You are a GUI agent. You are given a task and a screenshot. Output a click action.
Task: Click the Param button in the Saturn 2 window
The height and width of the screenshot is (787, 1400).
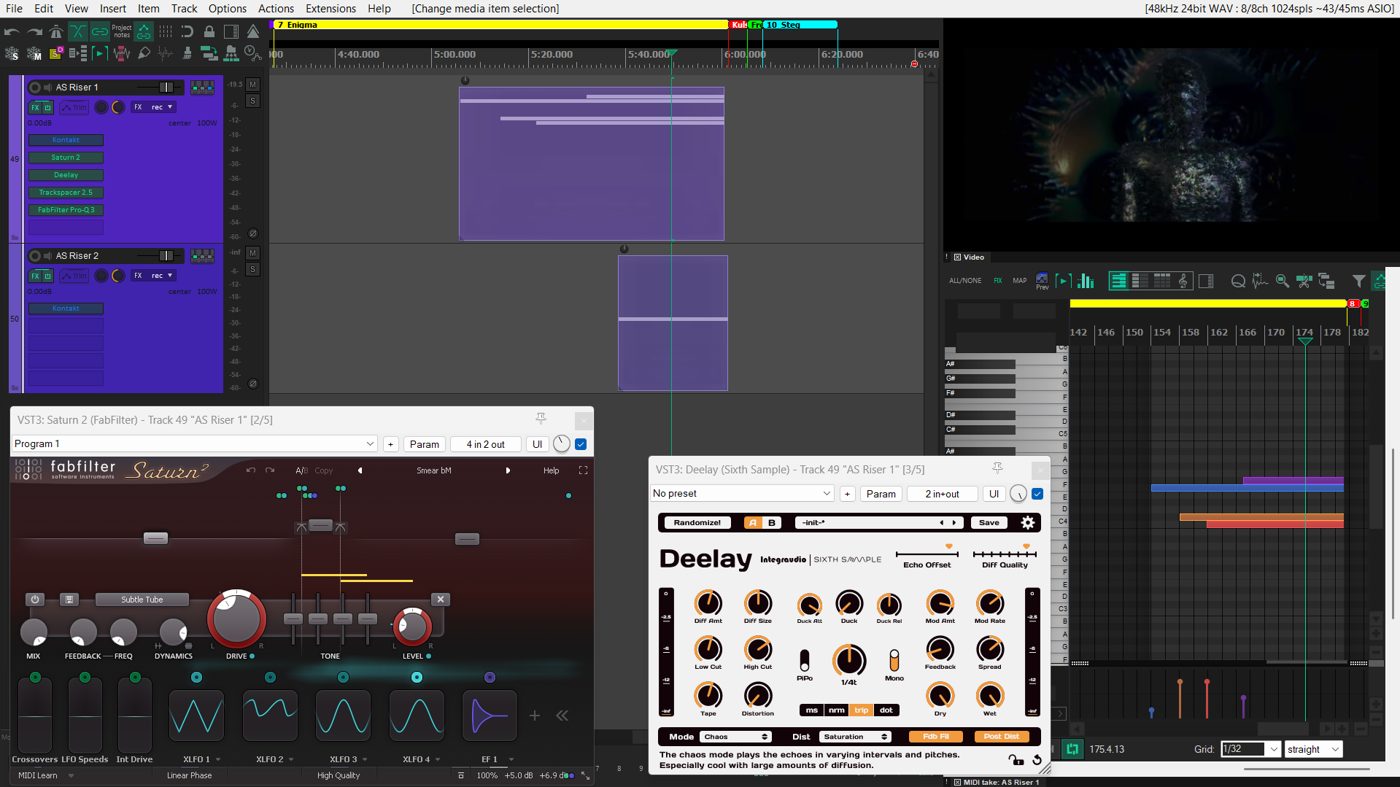click(424, 444)
